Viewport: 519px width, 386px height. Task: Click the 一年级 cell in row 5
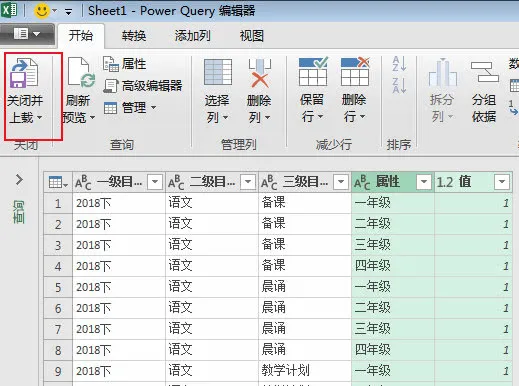(393, 287)
